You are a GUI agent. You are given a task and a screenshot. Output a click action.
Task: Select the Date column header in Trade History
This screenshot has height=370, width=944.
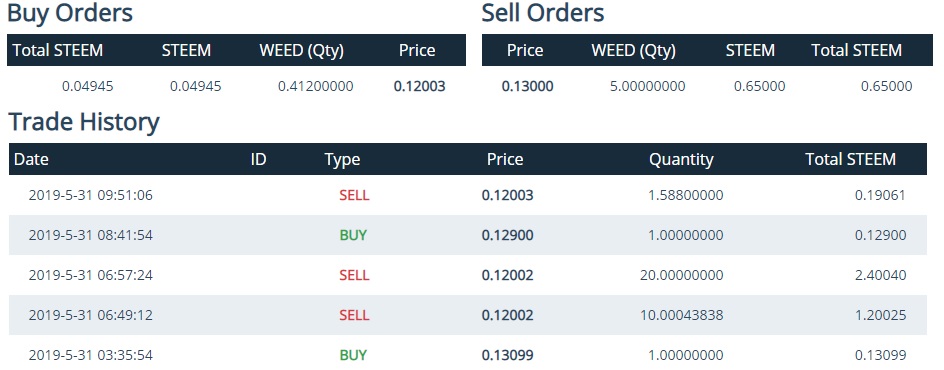[31, 159]
